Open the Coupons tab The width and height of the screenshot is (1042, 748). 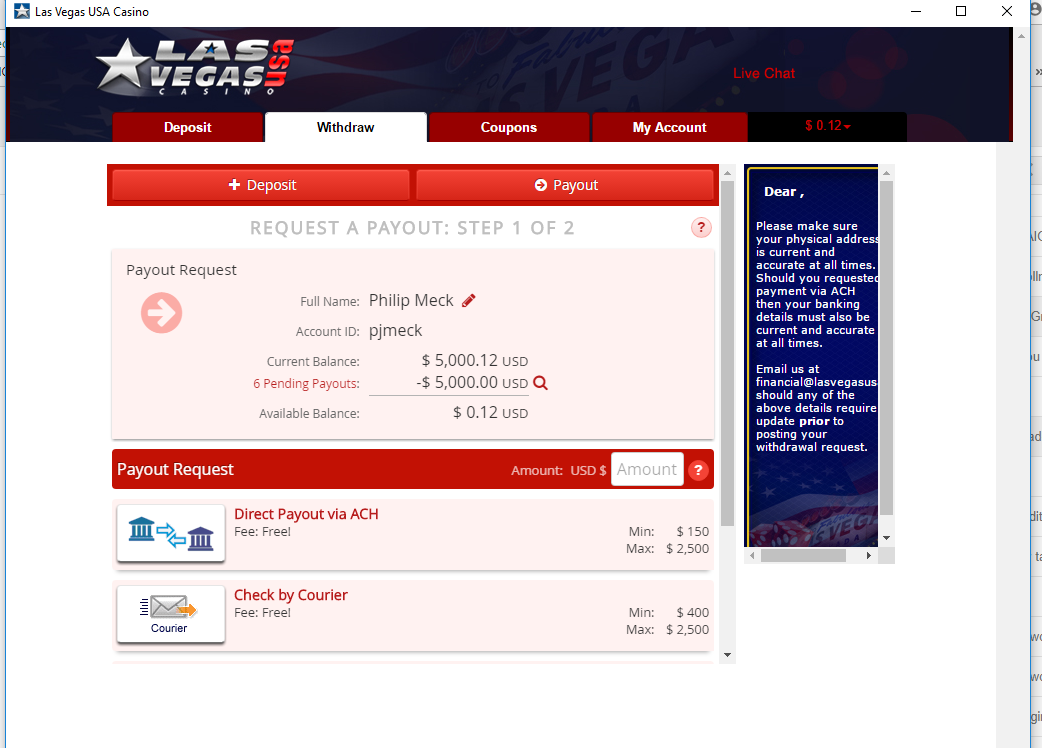509,128
